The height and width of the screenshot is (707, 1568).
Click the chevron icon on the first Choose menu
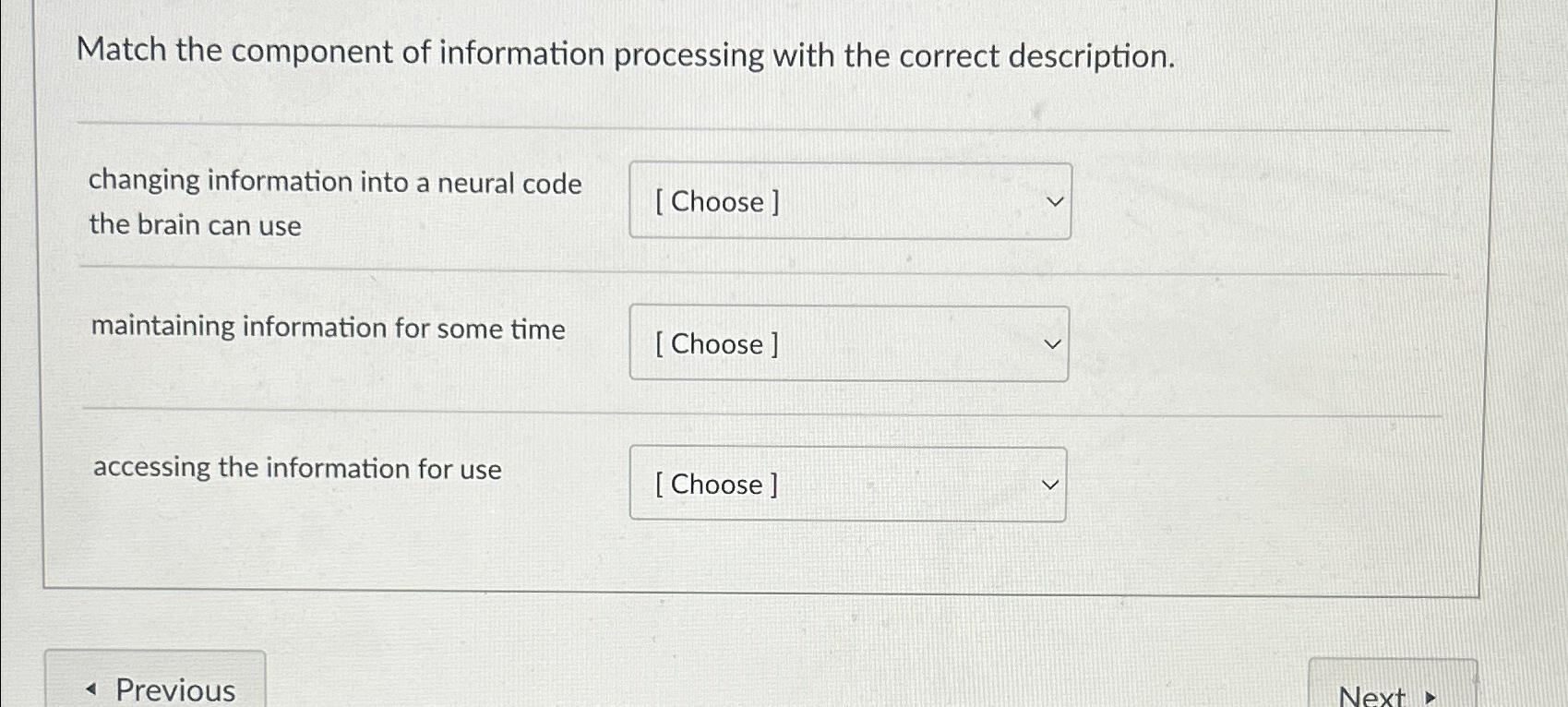tap(1055, 201)
